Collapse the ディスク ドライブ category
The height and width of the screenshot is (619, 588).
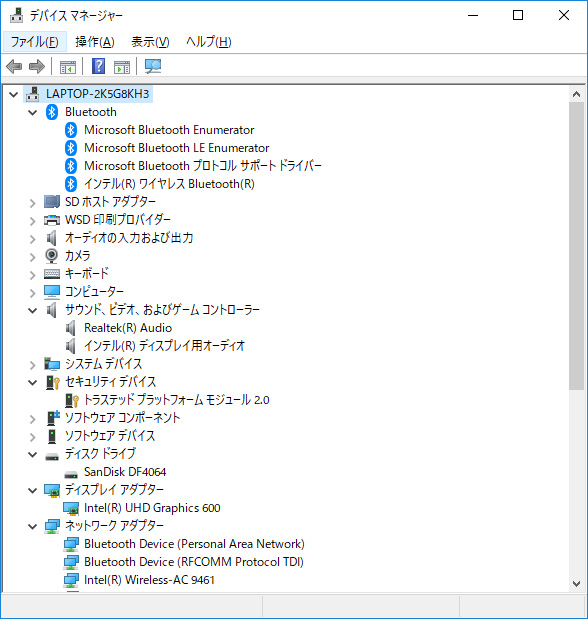33,455
